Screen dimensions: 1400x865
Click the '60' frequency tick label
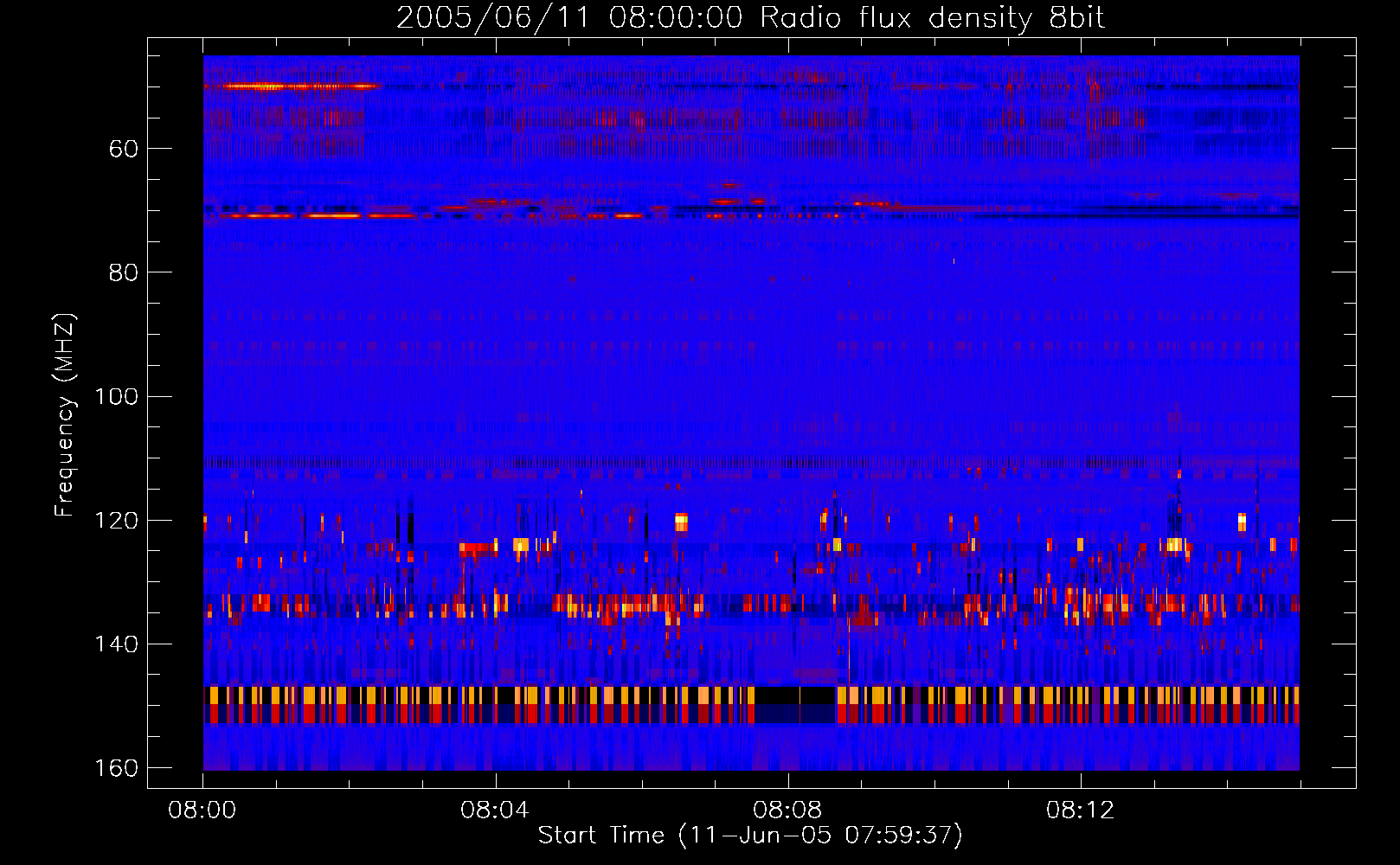tap(124, 149)
